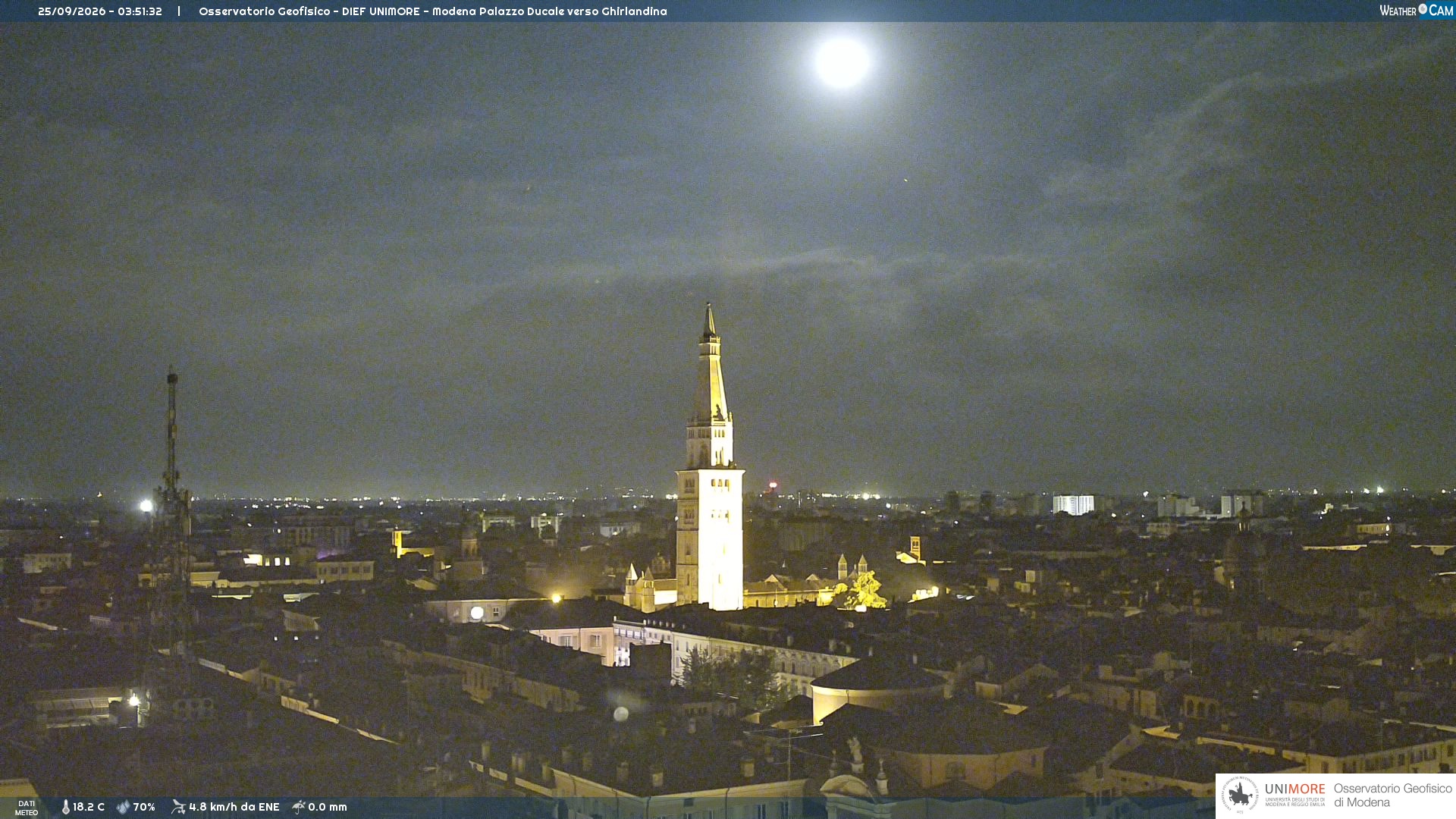This screenshot has height=819, width=1456.
Task: Click the wind anemometer icon
Action: [x=178, y=807]
